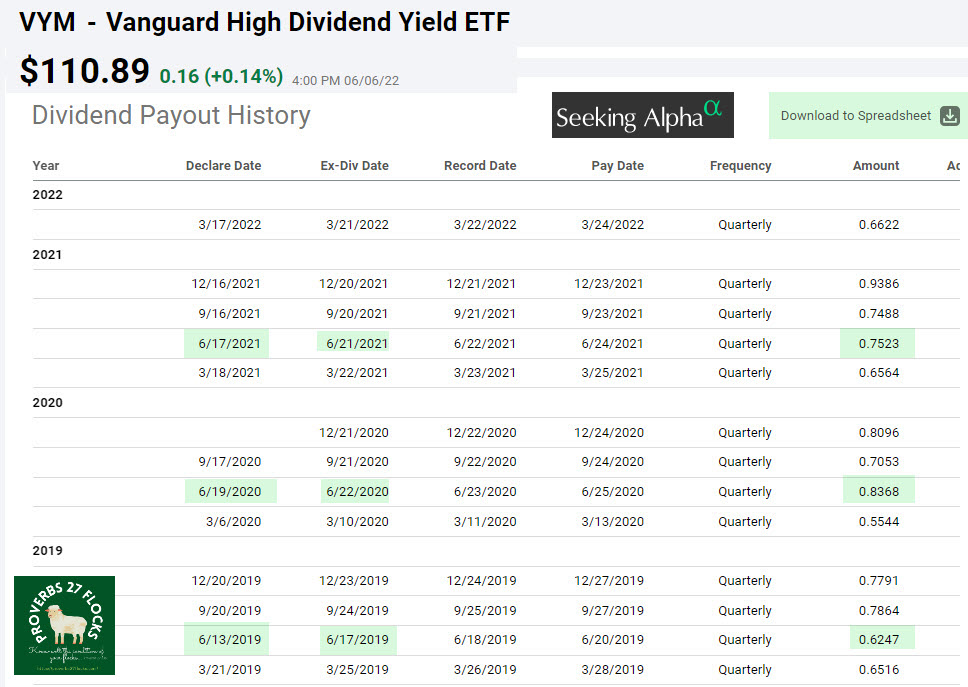Sort by the Ex-Div Date column header

tap(354, 166)
